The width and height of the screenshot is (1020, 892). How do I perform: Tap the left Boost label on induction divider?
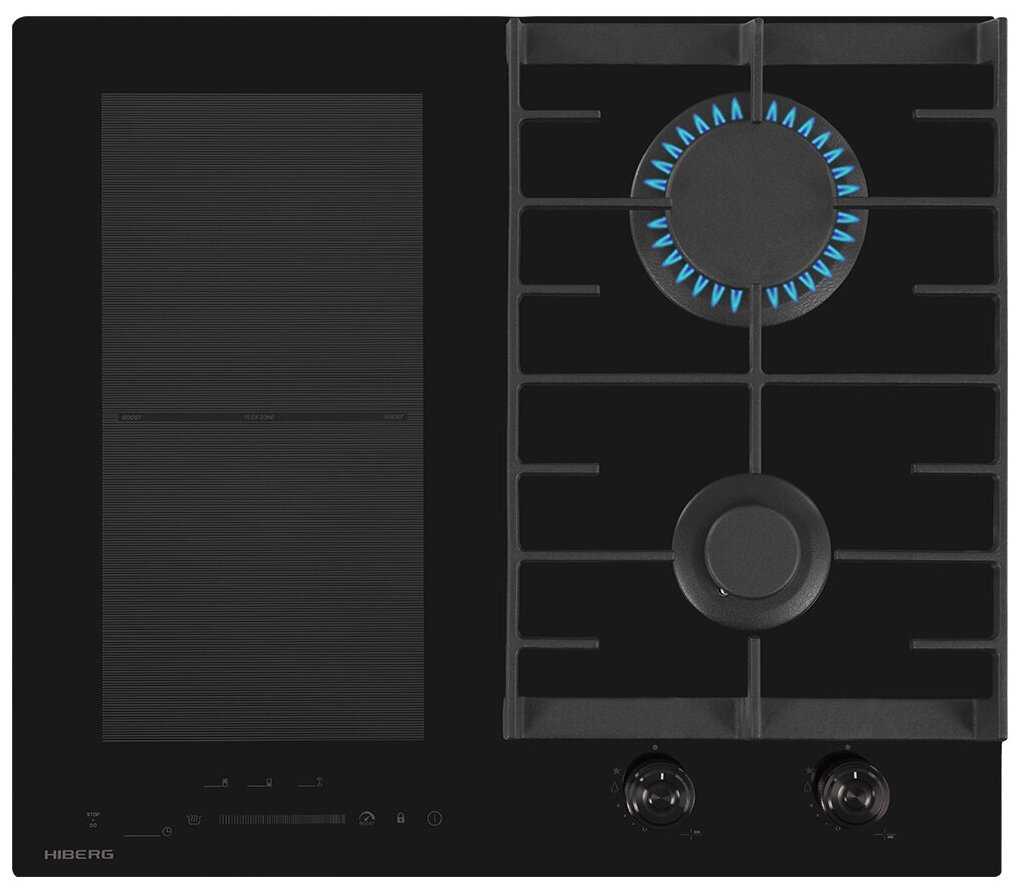(x=131, y=416)
